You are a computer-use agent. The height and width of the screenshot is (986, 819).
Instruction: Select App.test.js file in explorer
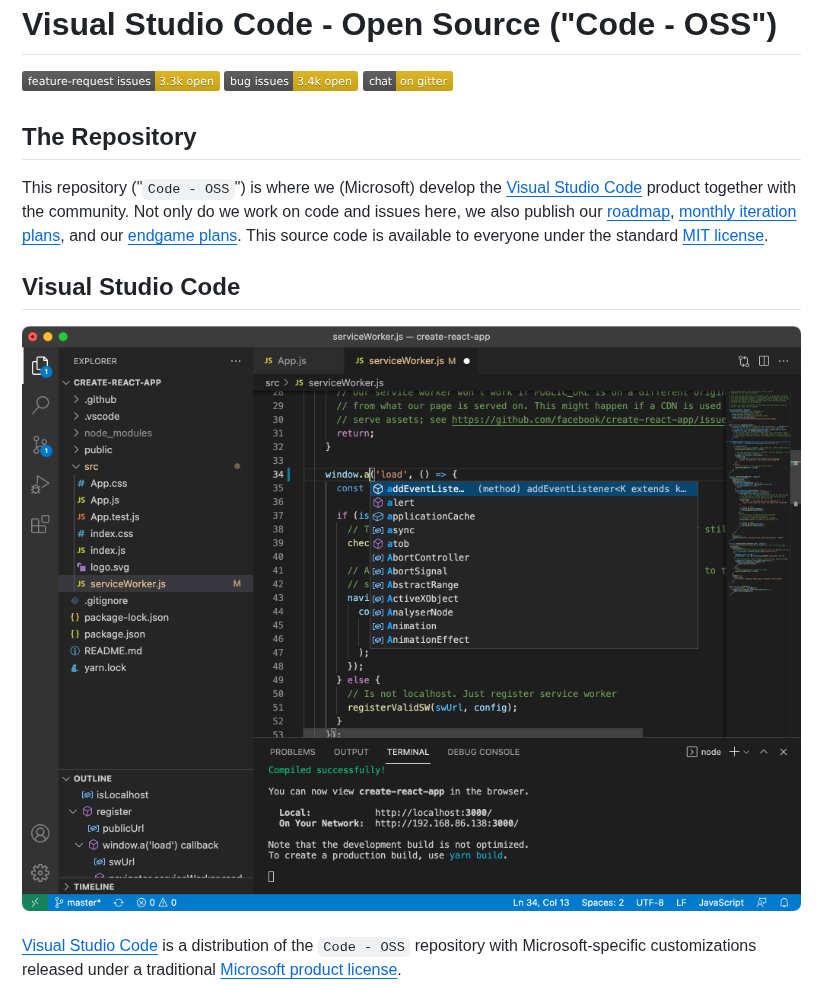coord(156,517)
